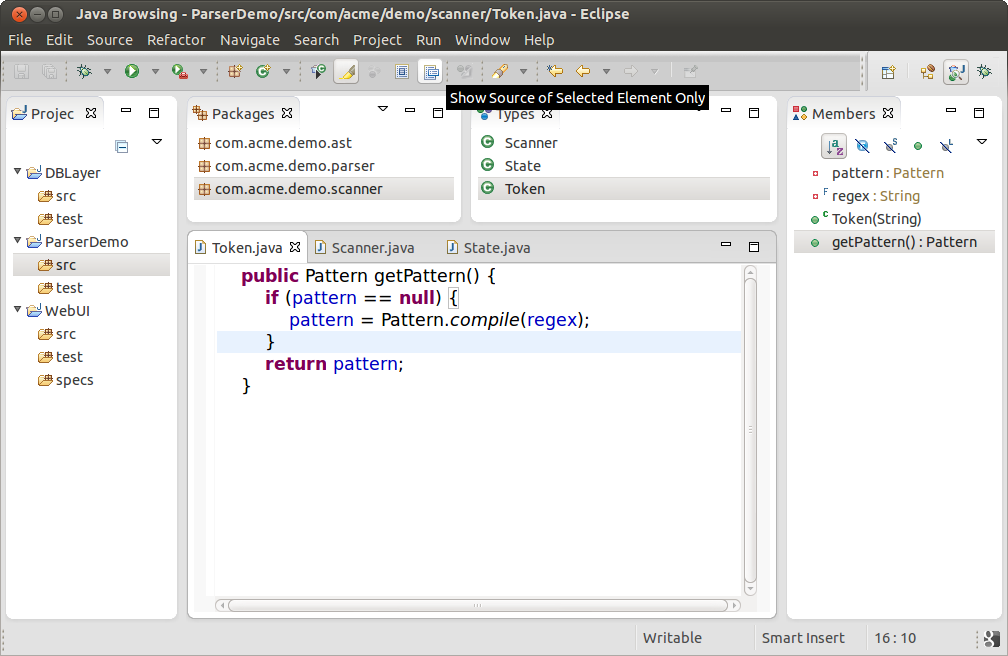Collapse the WebUI project node
Screen dimensions: 1008x656
tap(18, 310)
